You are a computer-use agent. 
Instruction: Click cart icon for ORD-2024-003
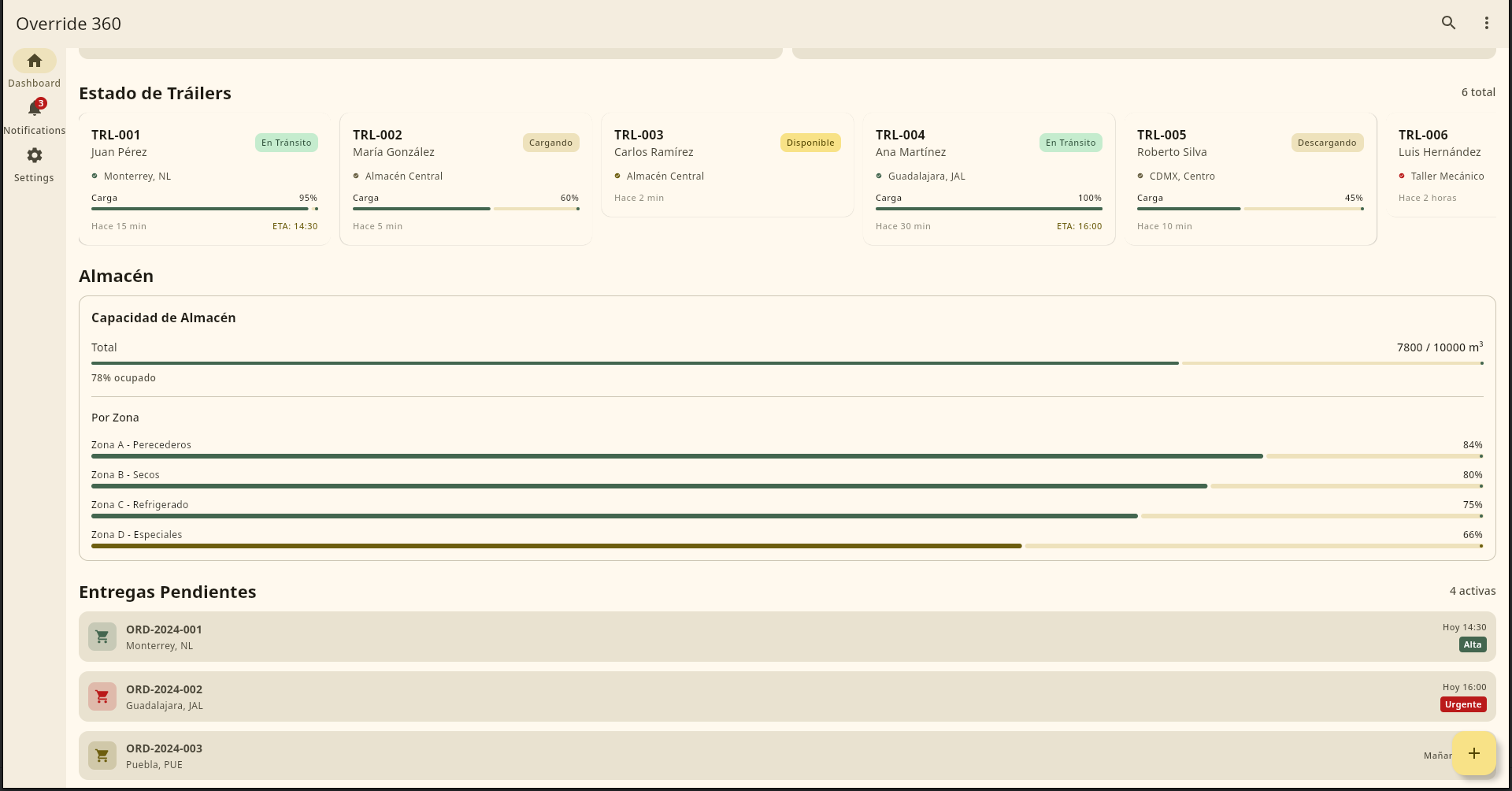click(102, 756)
